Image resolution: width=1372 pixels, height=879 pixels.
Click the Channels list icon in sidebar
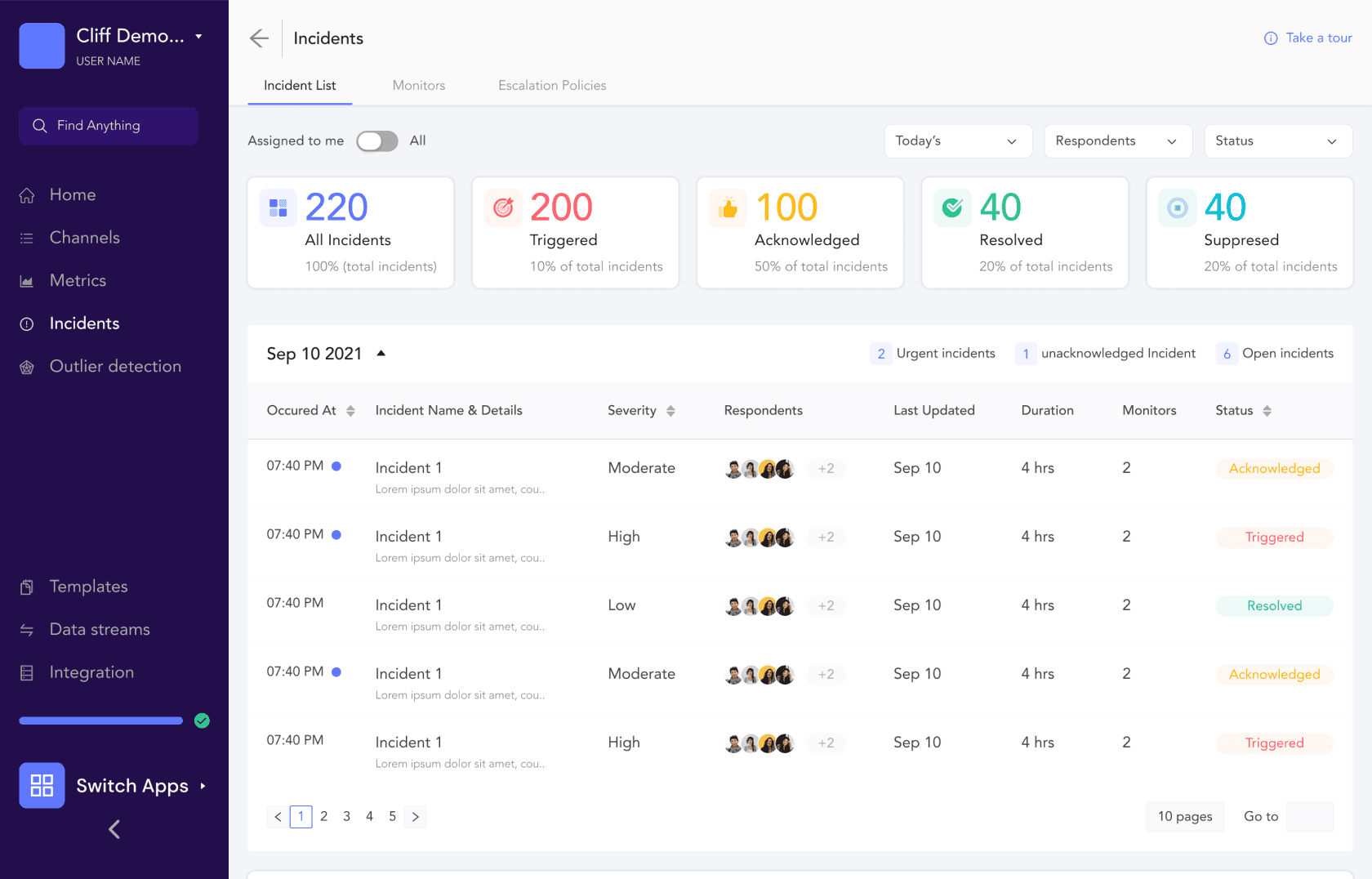click(x=27, y=238)
